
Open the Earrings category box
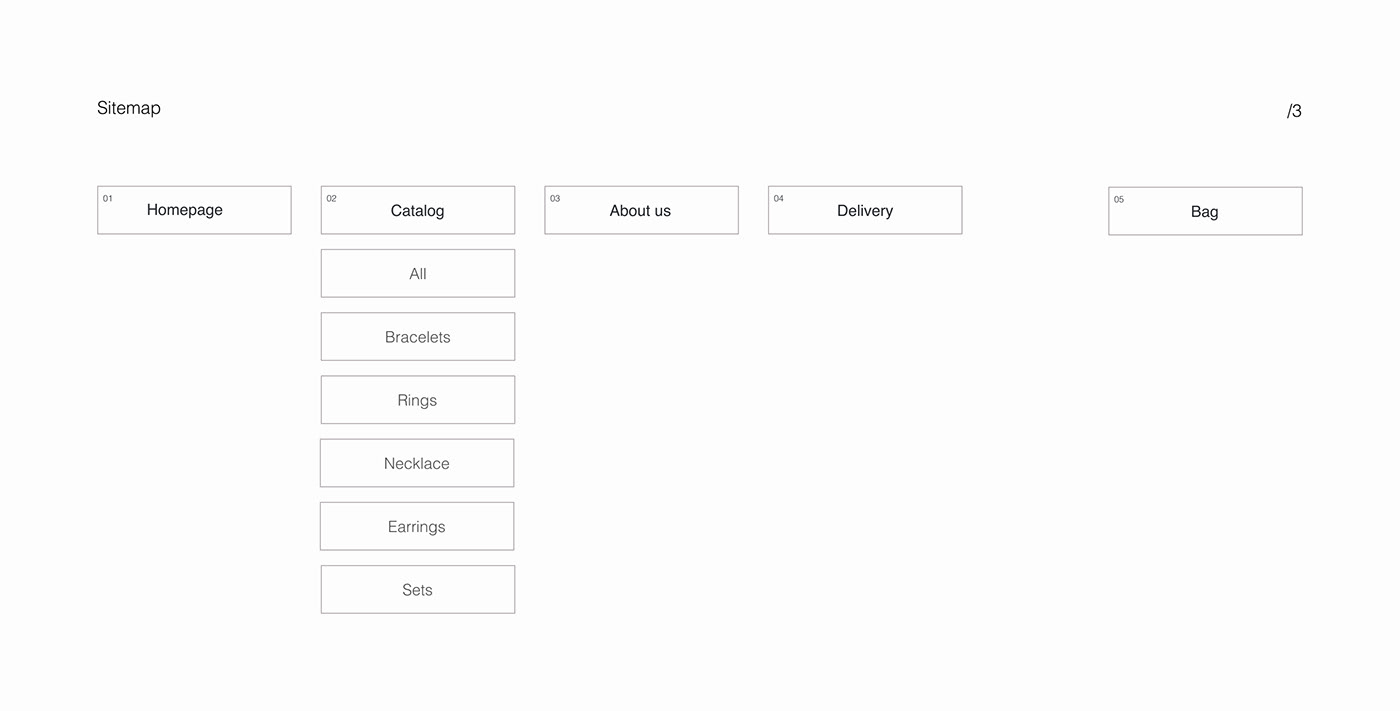pos(417,526)
